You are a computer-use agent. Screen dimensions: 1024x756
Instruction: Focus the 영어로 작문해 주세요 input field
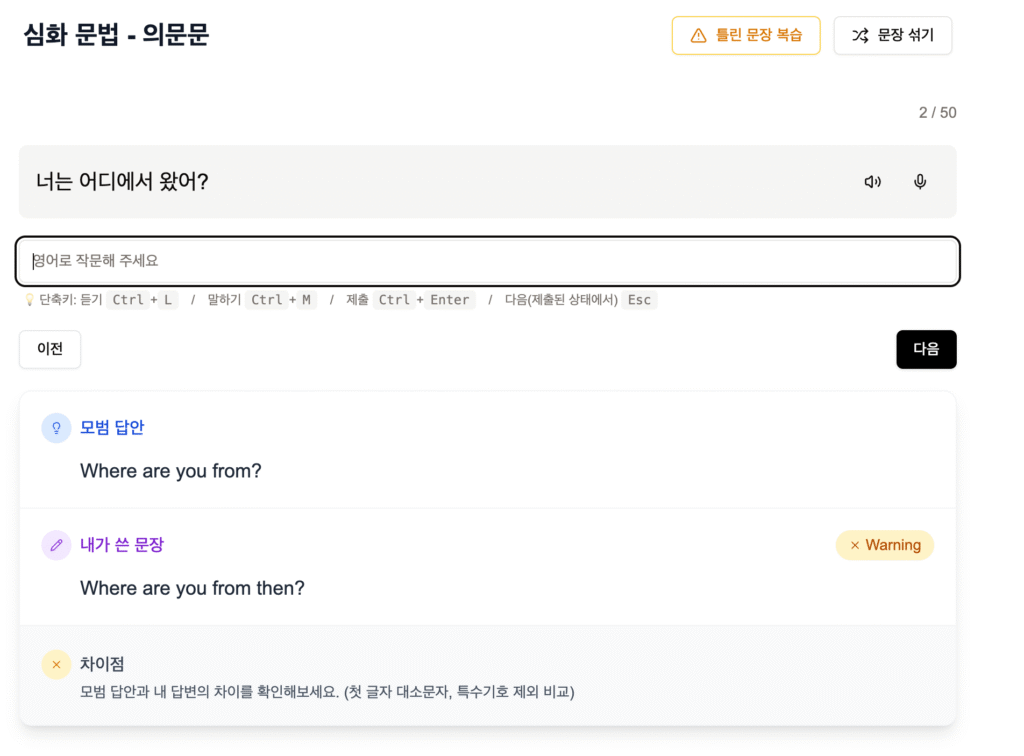[487, 261]
